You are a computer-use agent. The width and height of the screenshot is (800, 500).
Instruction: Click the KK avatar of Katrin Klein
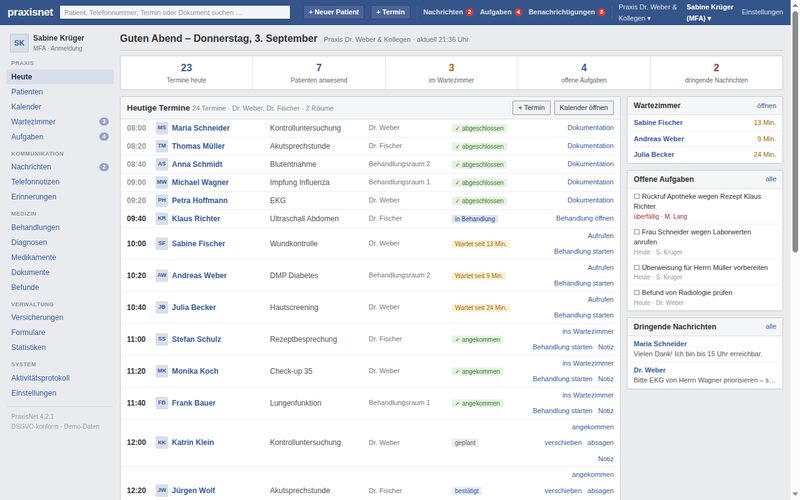pyautogui.click(x=162, y=442)
